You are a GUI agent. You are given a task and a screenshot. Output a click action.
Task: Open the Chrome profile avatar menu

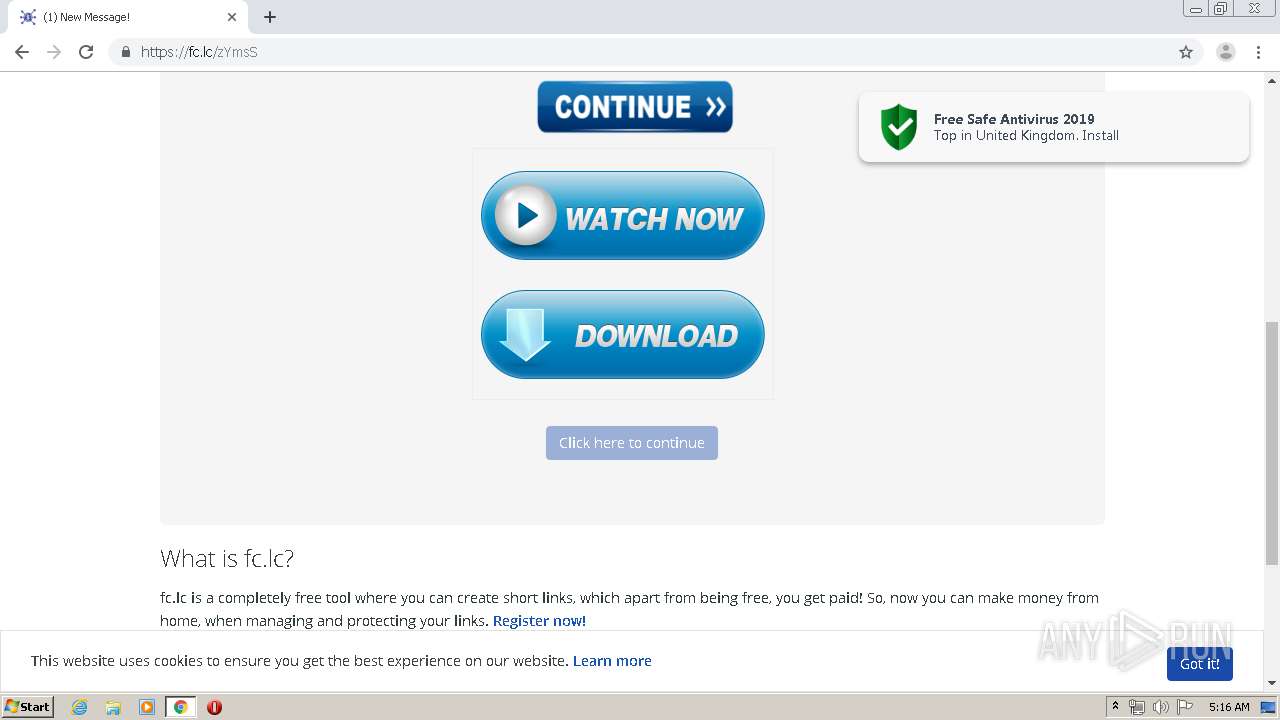coord(1225,52)
